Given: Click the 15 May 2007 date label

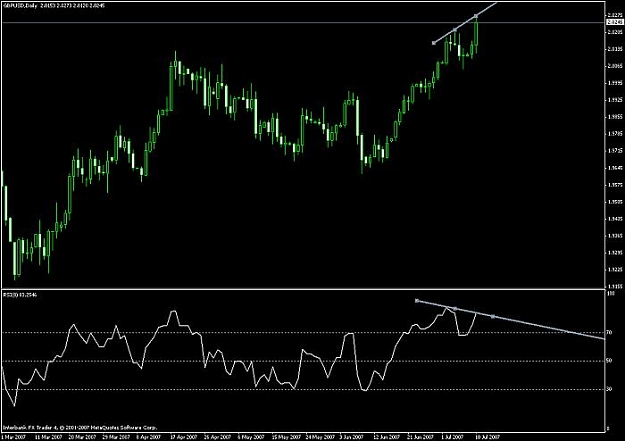Looking at the screenshot, I should point(286,437).
